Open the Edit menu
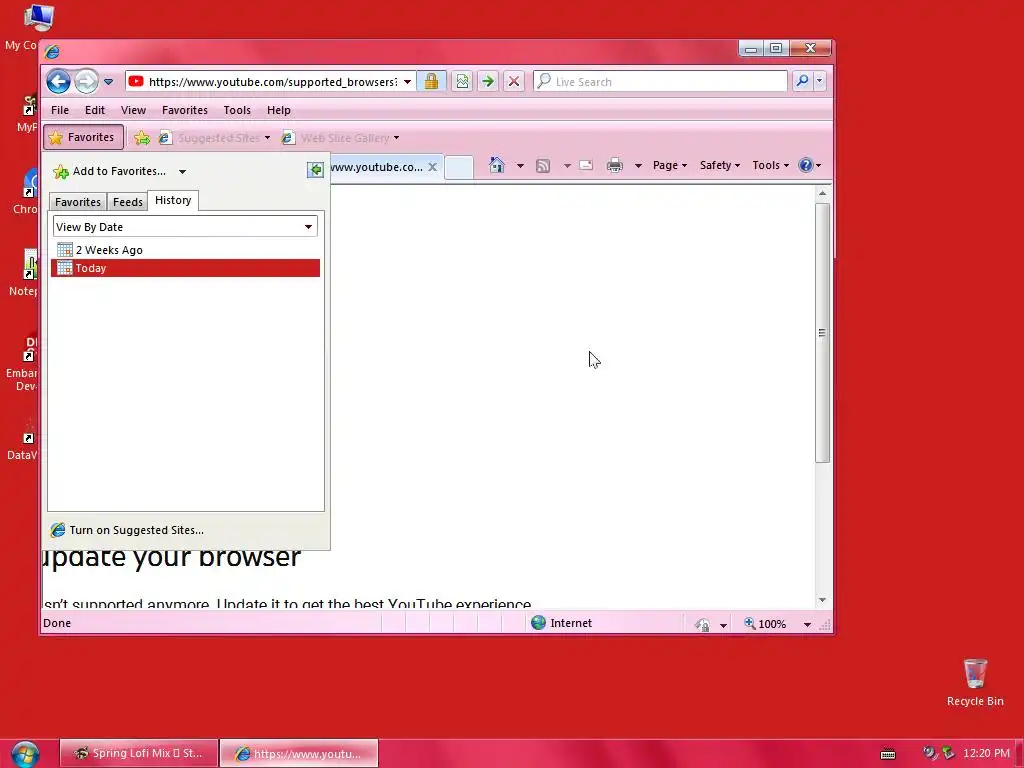Image resolution: width=1024 pixels, height=768 pixels. pos(95,110)
